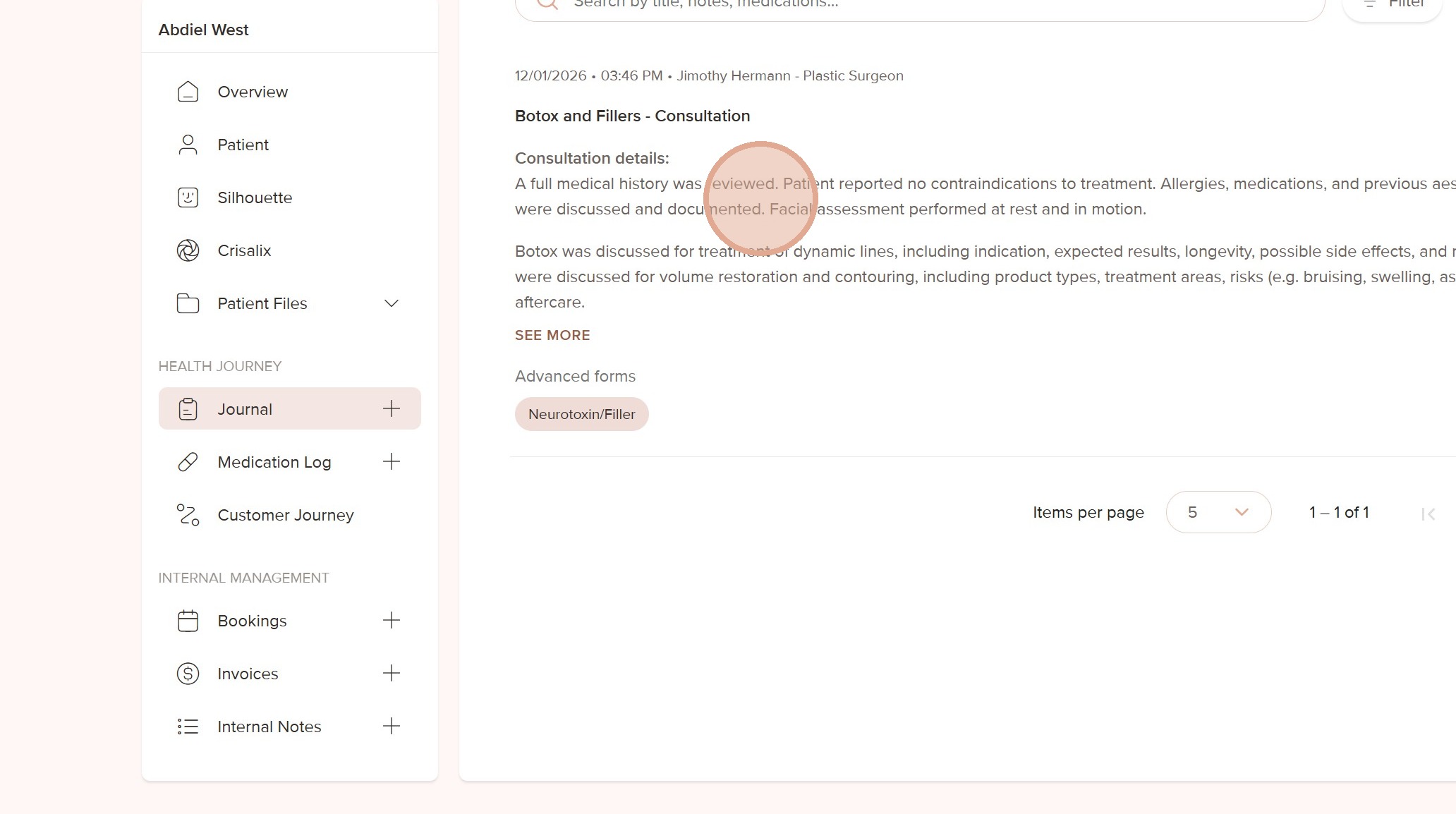
Task: Click the Overview house icon
Action: (188, 92)
